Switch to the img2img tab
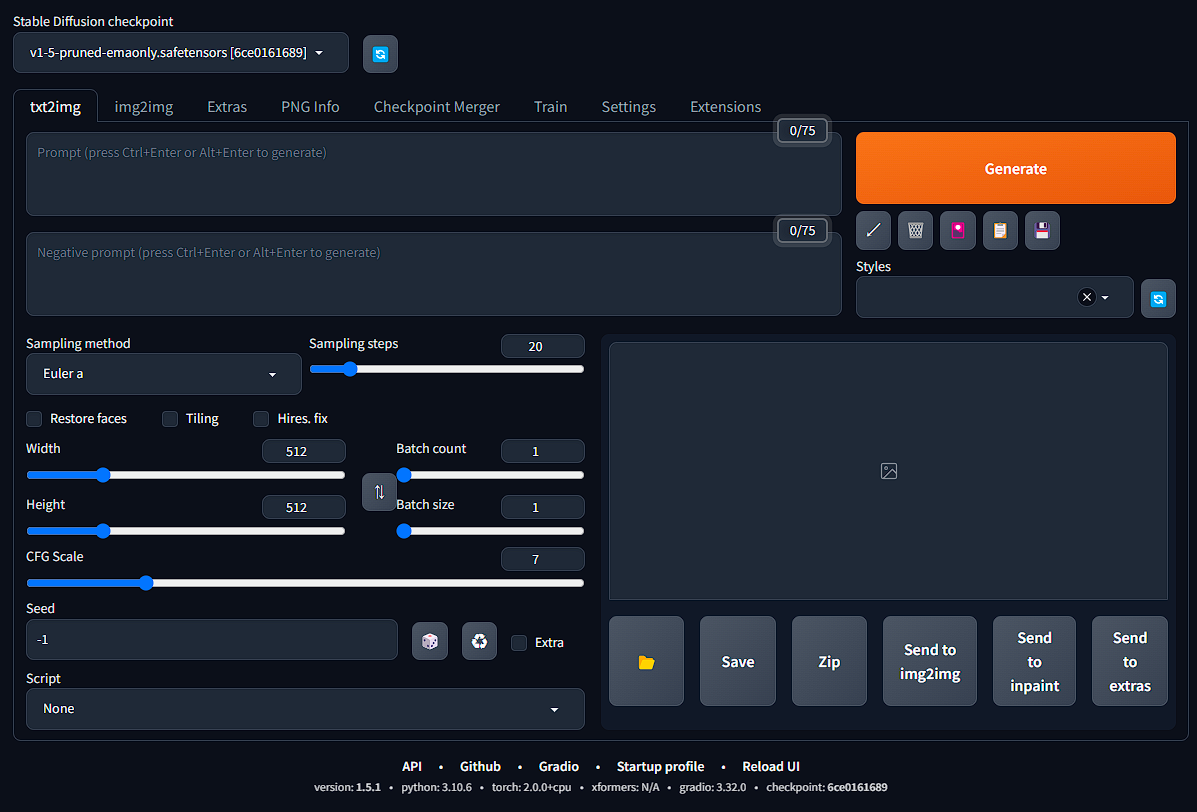1197x812 pixels. pos(144,107)
